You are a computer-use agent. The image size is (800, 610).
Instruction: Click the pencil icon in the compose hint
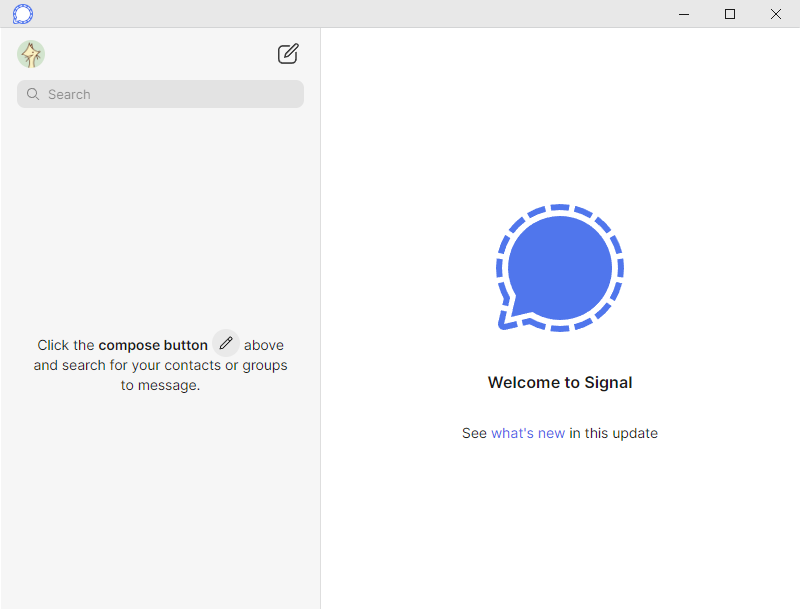tap(226, 343)
